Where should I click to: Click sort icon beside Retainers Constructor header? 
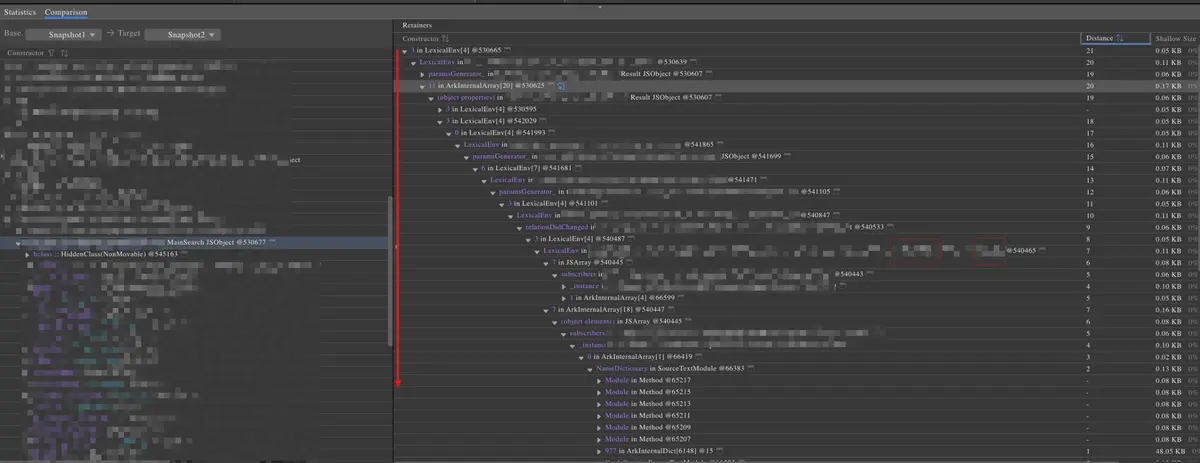click(x=446, y=38)
